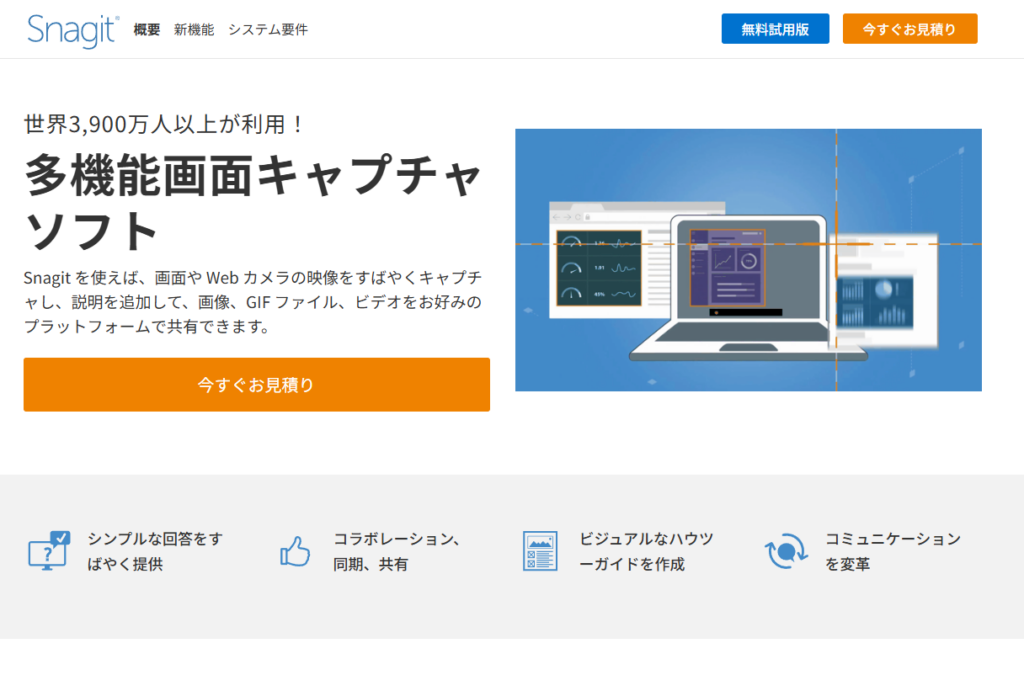Screen dimensions: 1024x675
Task: Switch to the 新機能 tab
Action: (x=194, y=30)
